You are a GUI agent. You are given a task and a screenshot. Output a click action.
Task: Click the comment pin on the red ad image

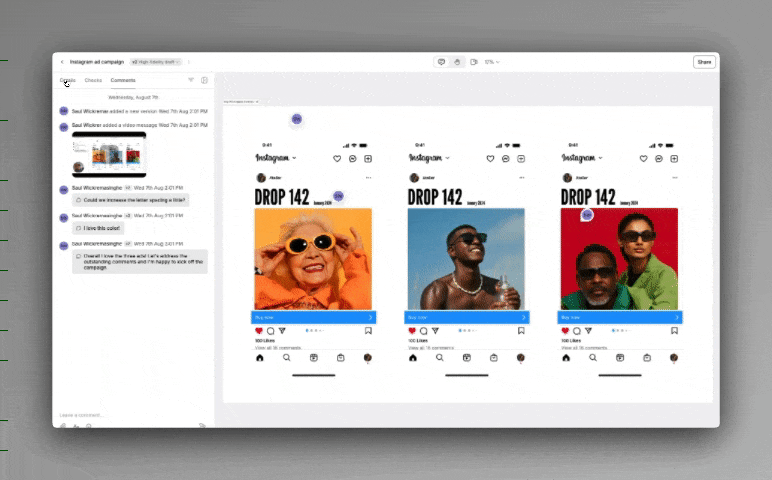587,215
